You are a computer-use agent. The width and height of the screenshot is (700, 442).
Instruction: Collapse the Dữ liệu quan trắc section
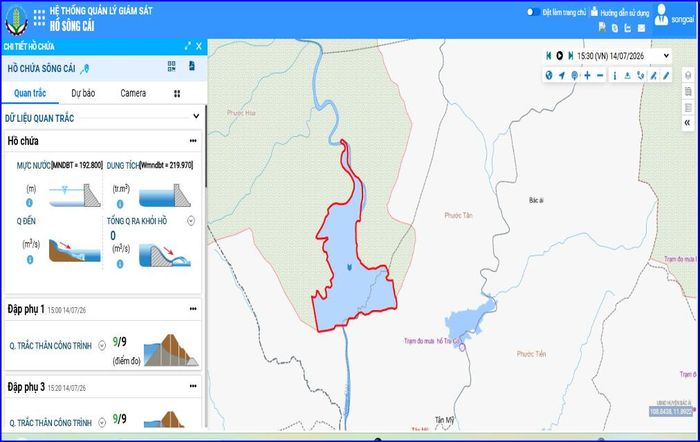196,116
